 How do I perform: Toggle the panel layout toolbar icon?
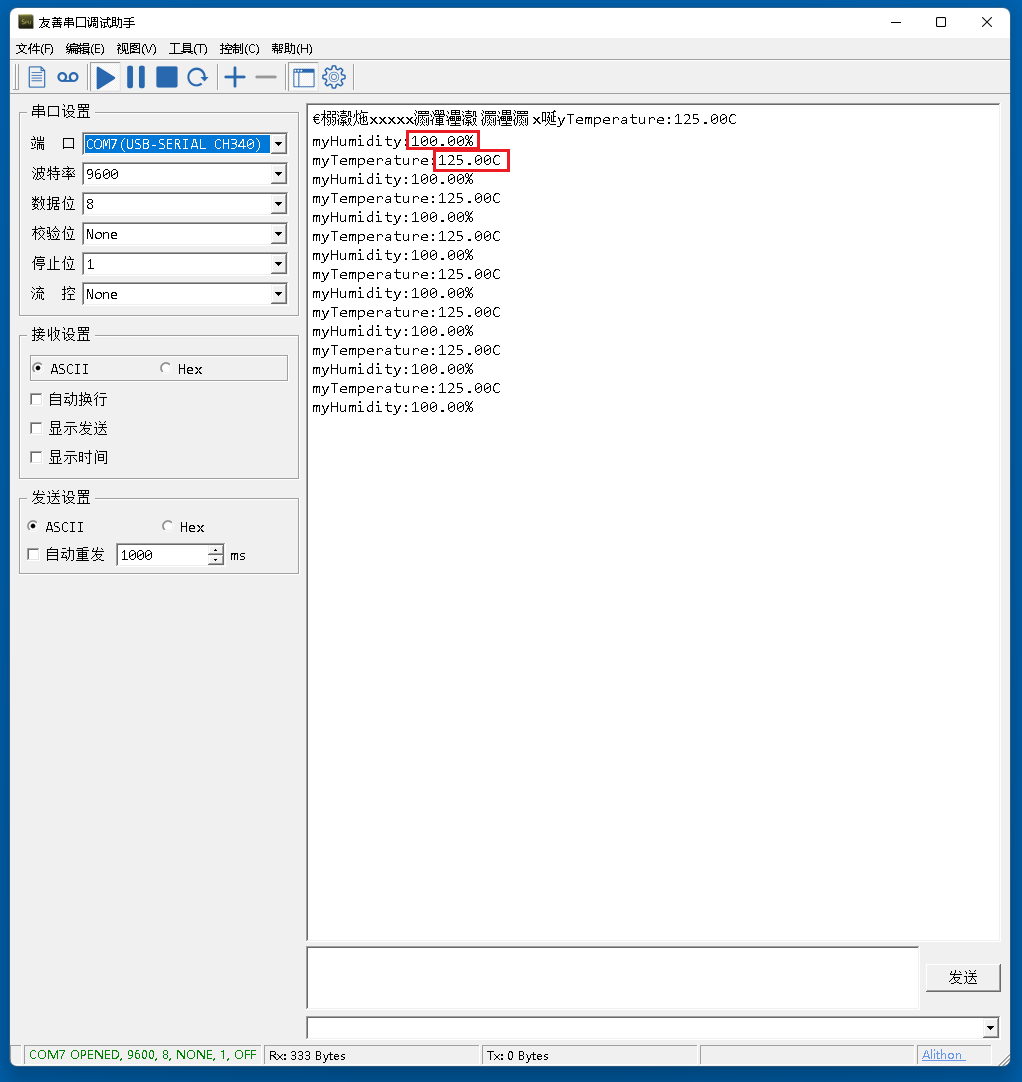pyautogui.click(x=304, y=77)
